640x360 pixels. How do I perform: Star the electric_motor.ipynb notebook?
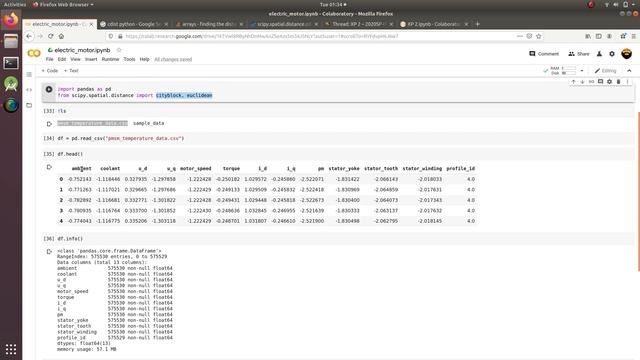tap(119, 50)
